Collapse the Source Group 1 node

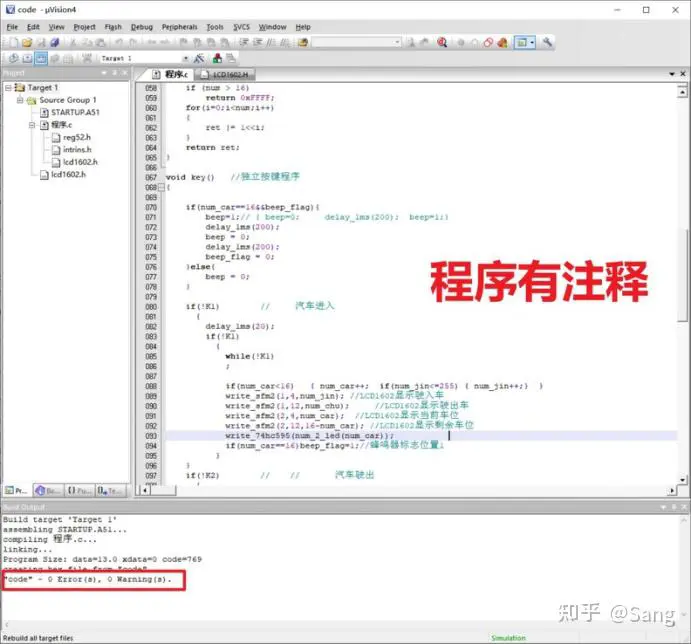pos(20,100)
